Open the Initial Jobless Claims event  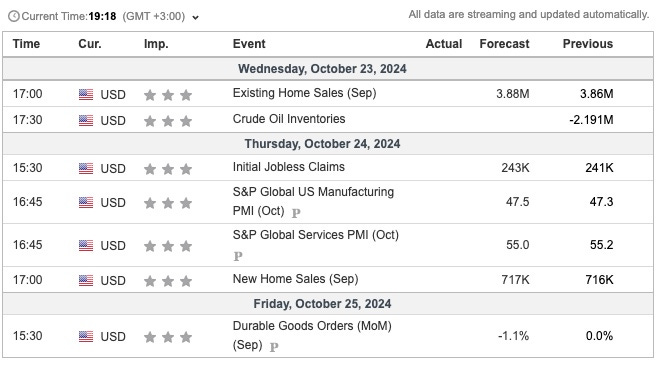pyautogui.click(x=289, y=167)
